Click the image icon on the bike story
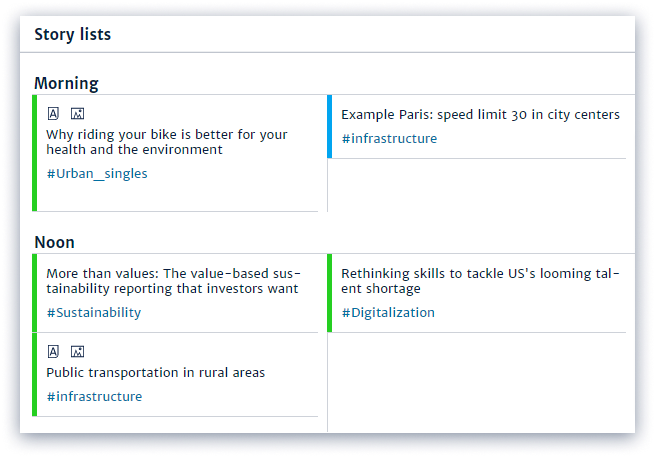Viewport: 655px width, 457px height. 77,113
